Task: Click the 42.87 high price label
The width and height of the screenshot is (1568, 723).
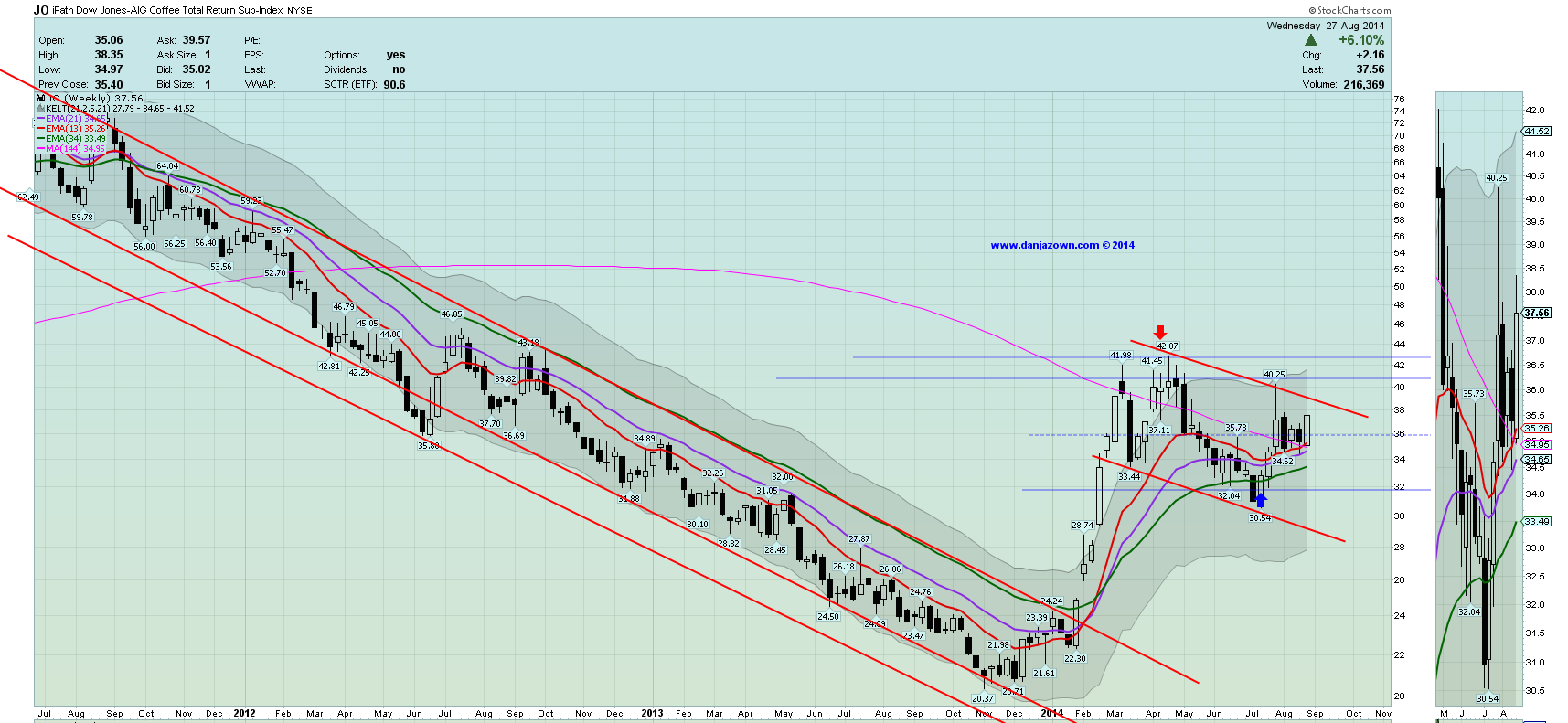Action: coord(1168,346)
